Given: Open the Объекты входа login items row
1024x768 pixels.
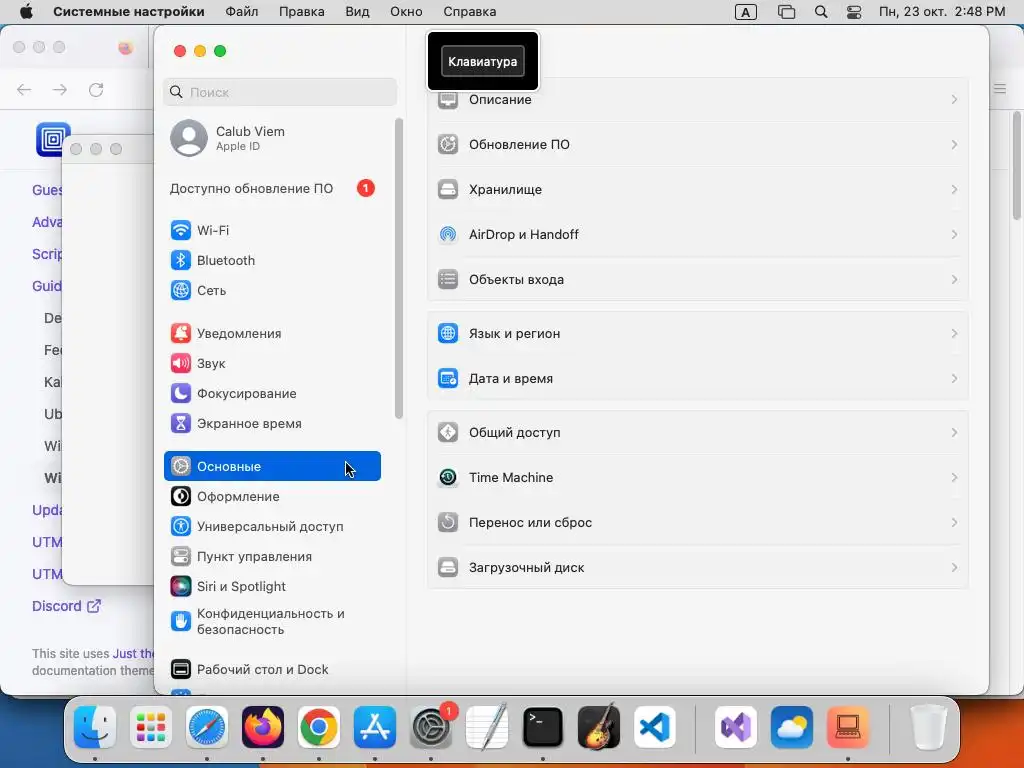Looking at the screenshot, I should point(698,280).
